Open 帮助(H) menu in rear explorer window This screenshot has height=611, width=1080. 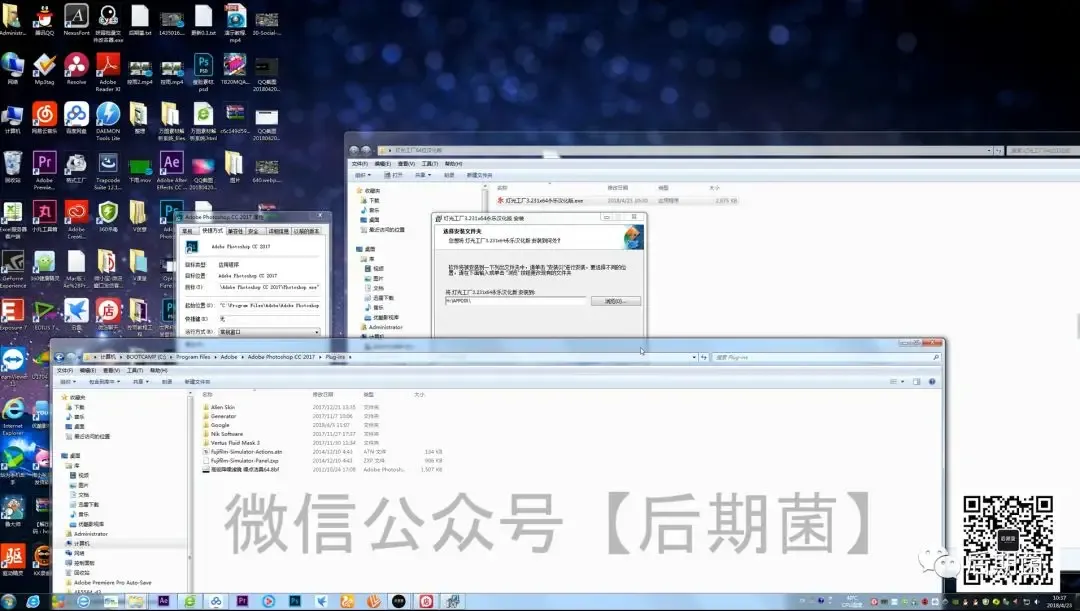(453, 164)
